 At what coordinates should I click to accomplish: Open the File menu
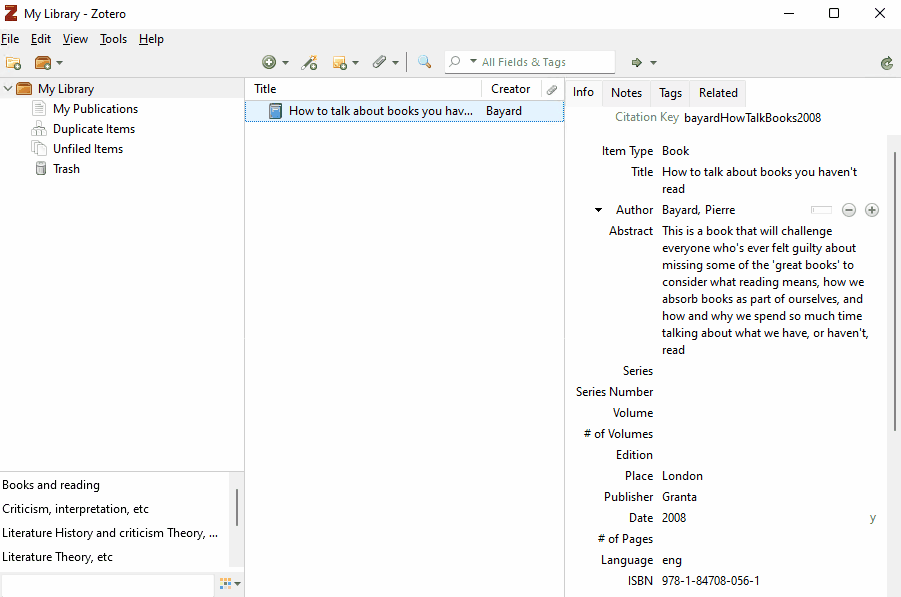tap(10, 39)
